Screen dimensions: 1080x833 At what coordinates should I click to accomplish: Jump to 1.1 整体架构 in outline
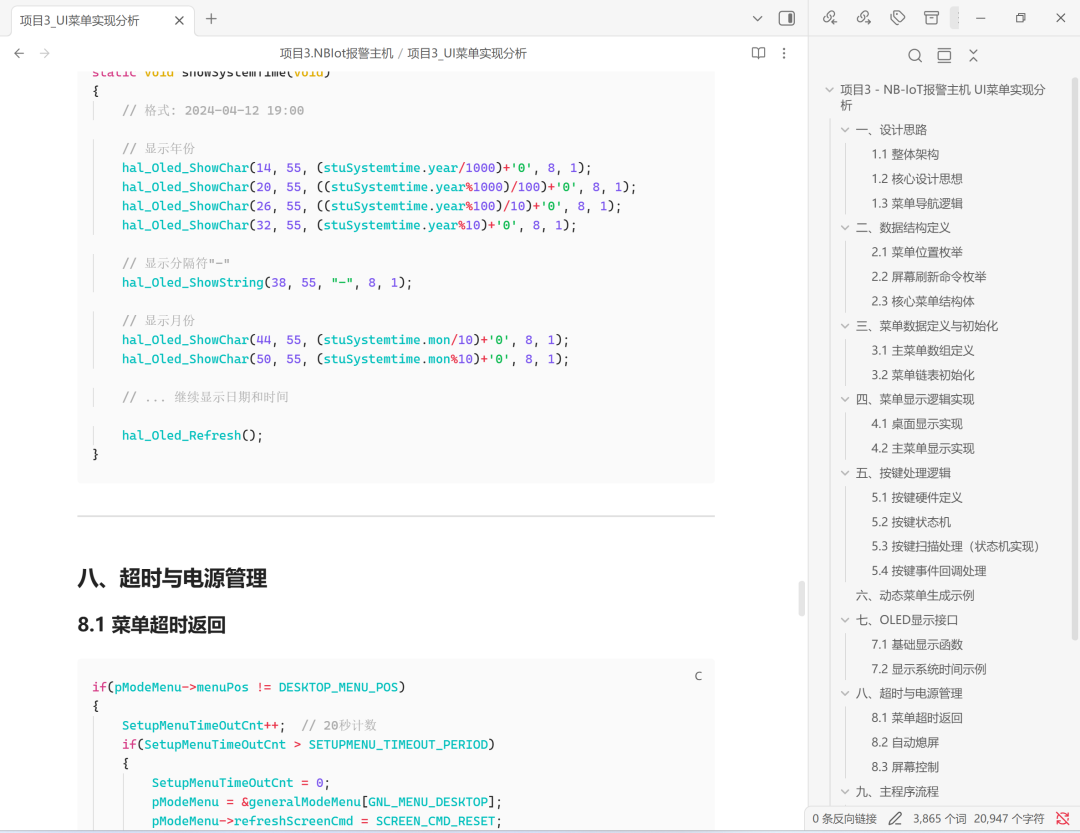(x=905, y=154)
